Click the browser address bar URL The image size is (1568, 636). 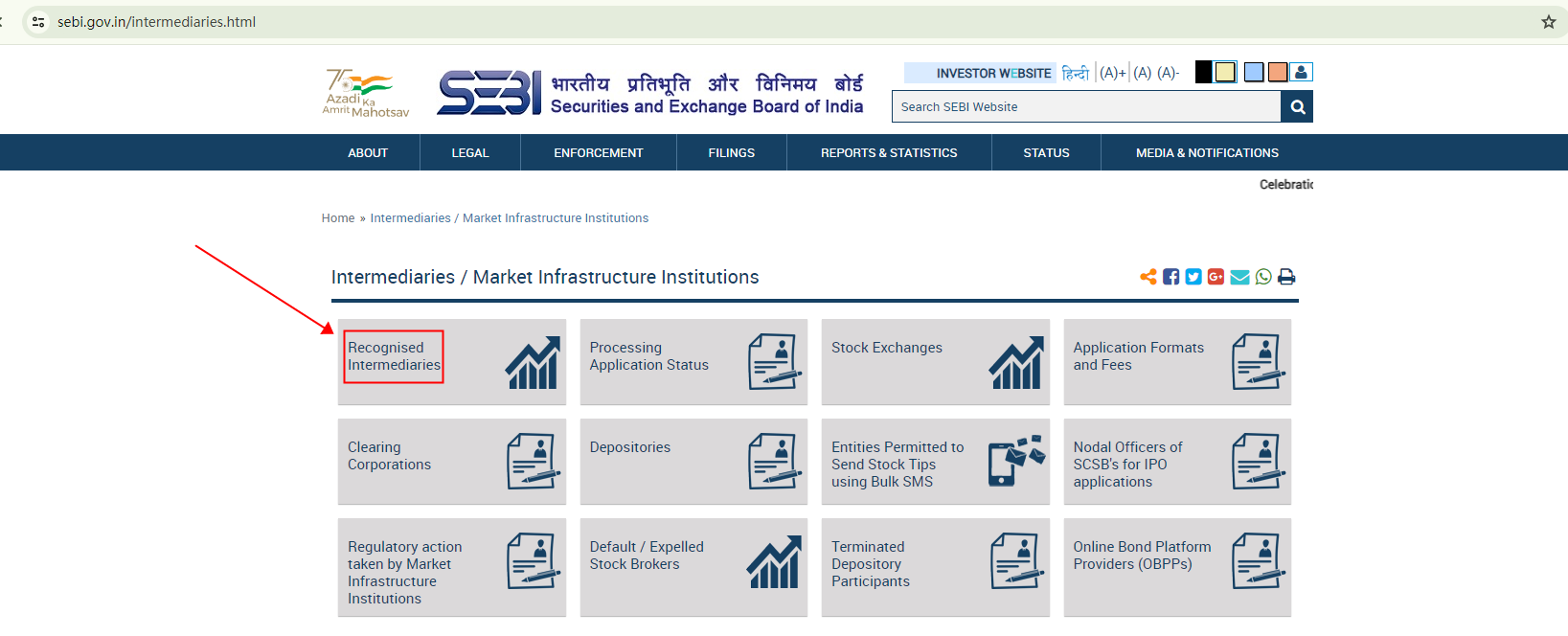click(156, 22)
